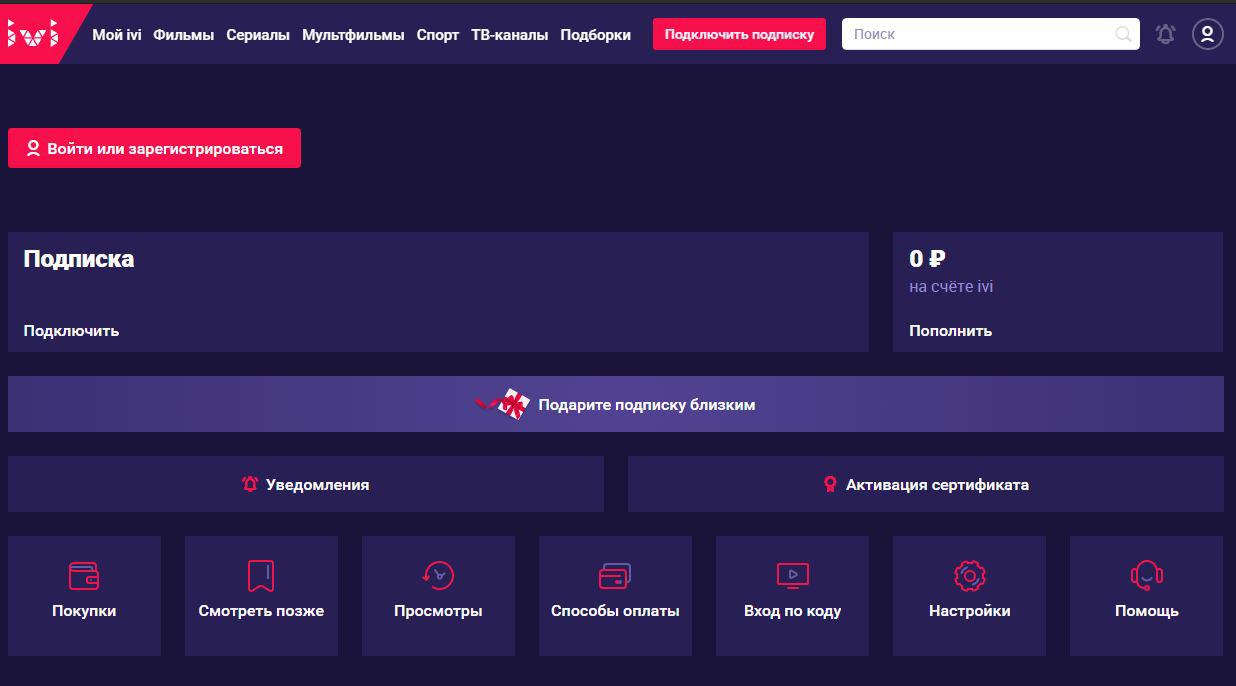This screenshot has height=686, width=1236.
Task: Open the Помощь tile label
Action: (x=1147, y=611)
